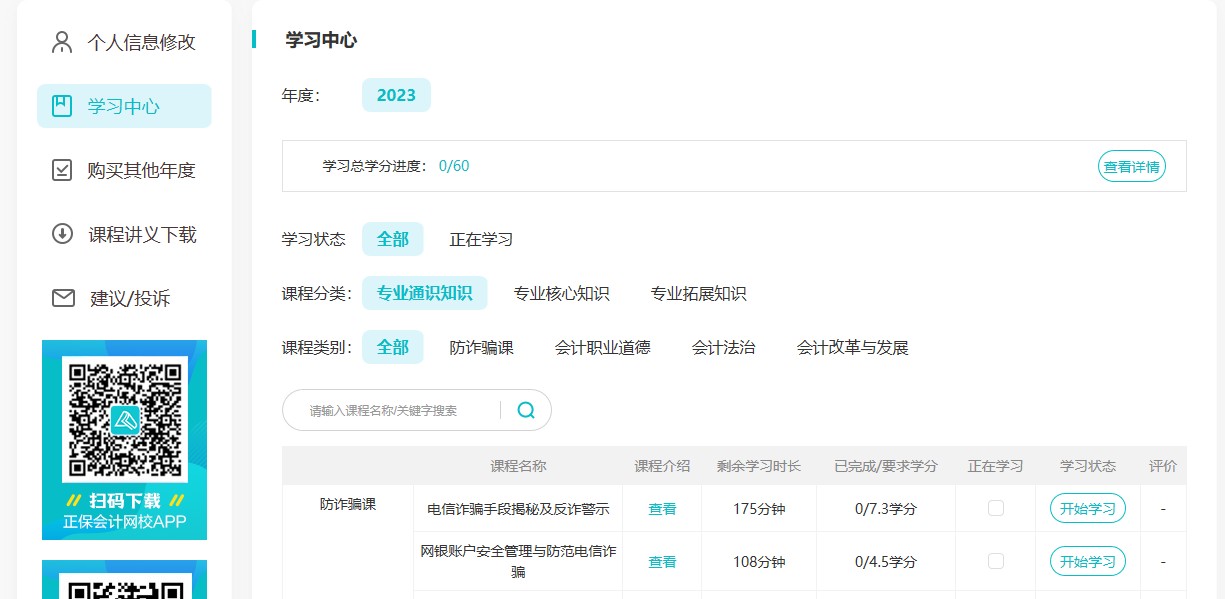Click course title 网银账户安全管理与防范电信诈骗
This screenshot has height=599, width=1225.
(518, 562)
